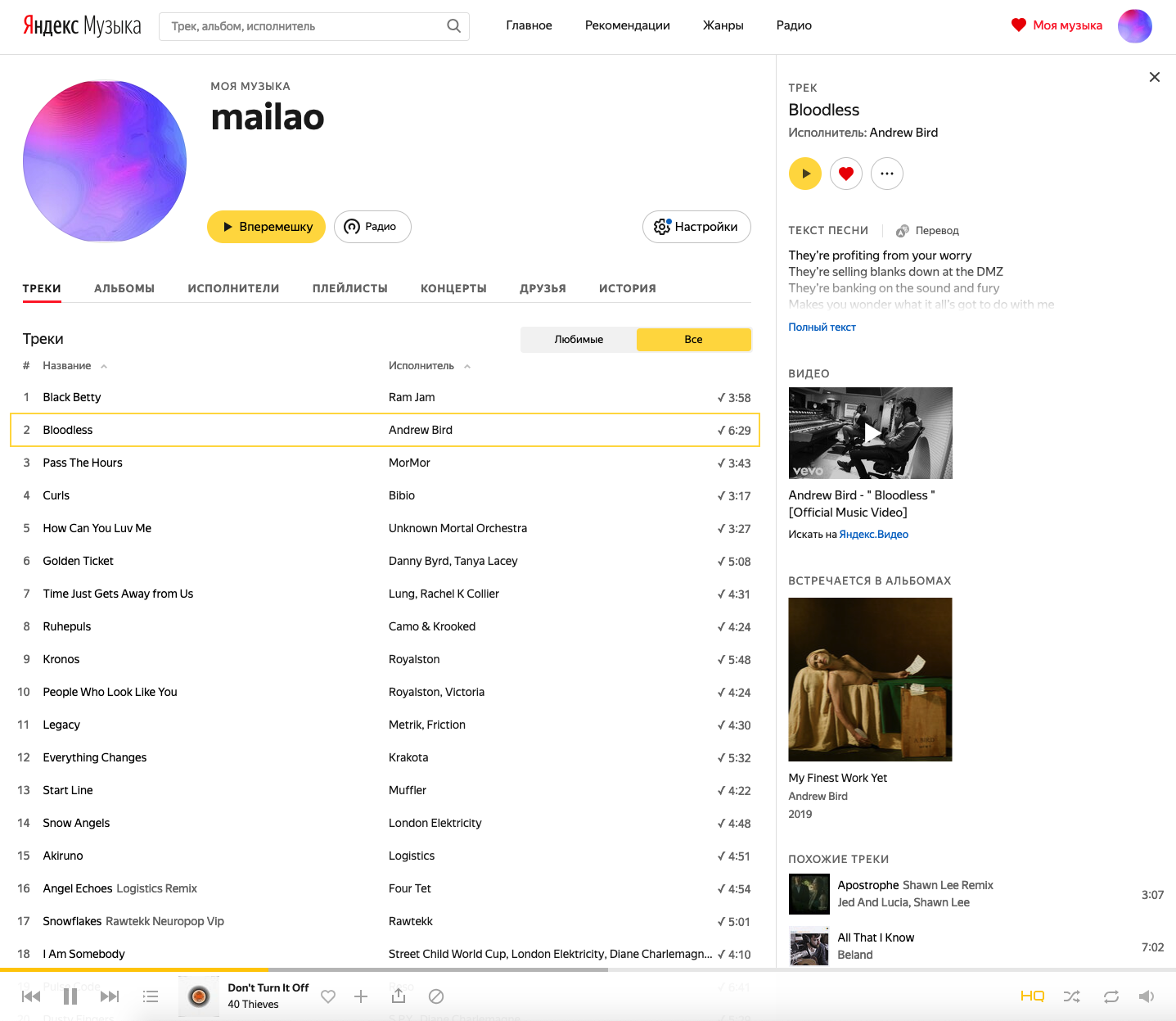Share the currently playing track
Screen dimensions: 1176x1021
coord(399,996)
